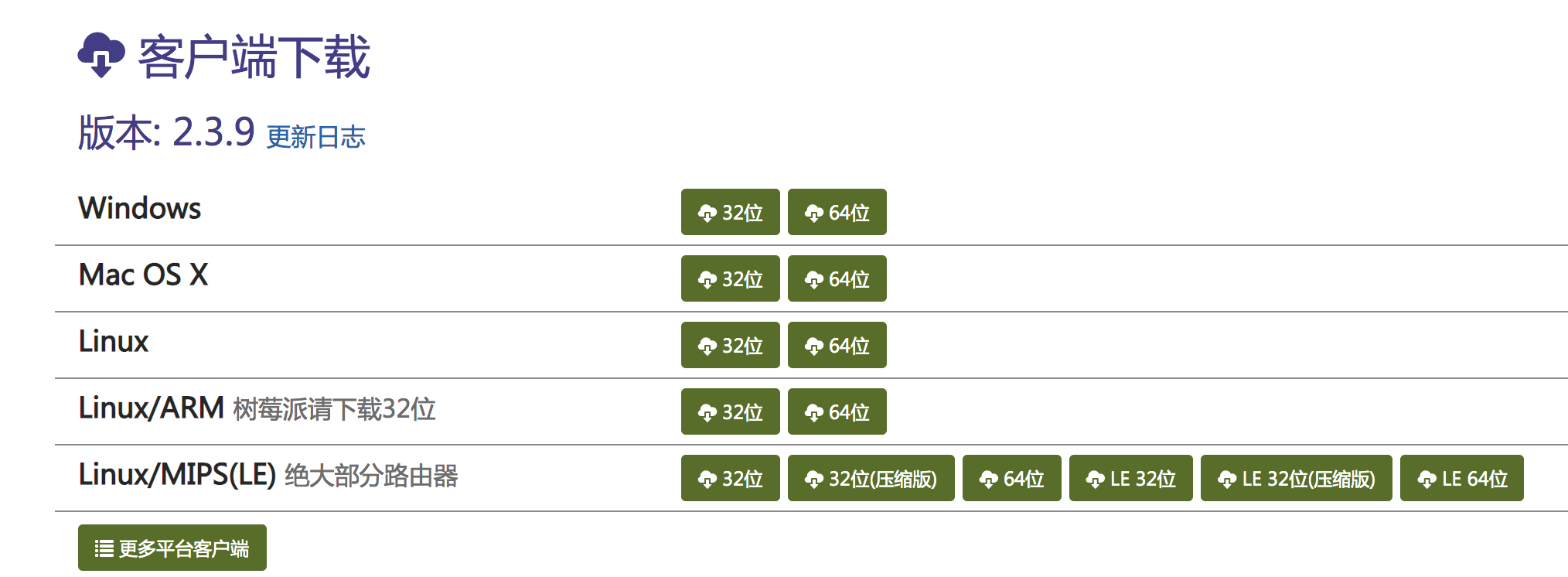The width and height of the screenshot is (1568, 577).
Task: Download Linux/MIPS 64位 client
Action: 1011,478
